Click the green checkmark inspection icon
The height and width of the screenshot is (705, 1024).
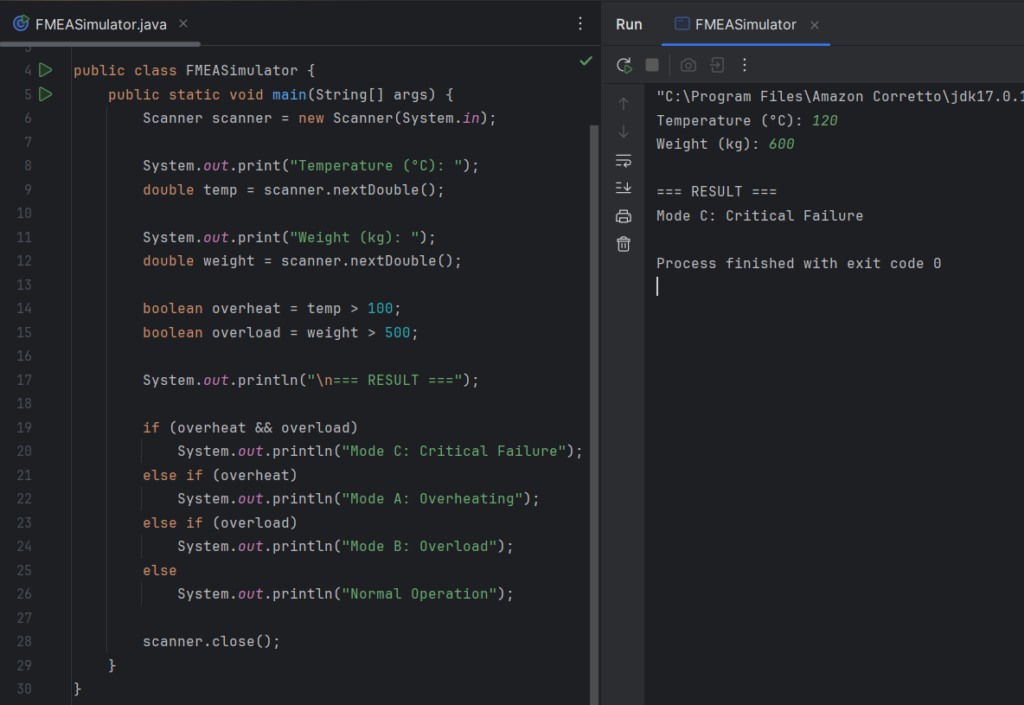[x=585, y=62]
